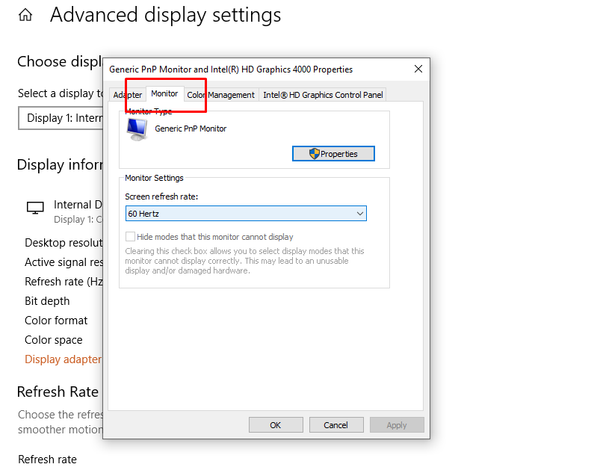Screen dimensions: 600x467
Task: Click the Advanced display settings heading
Action: click(x=165, y=16)
